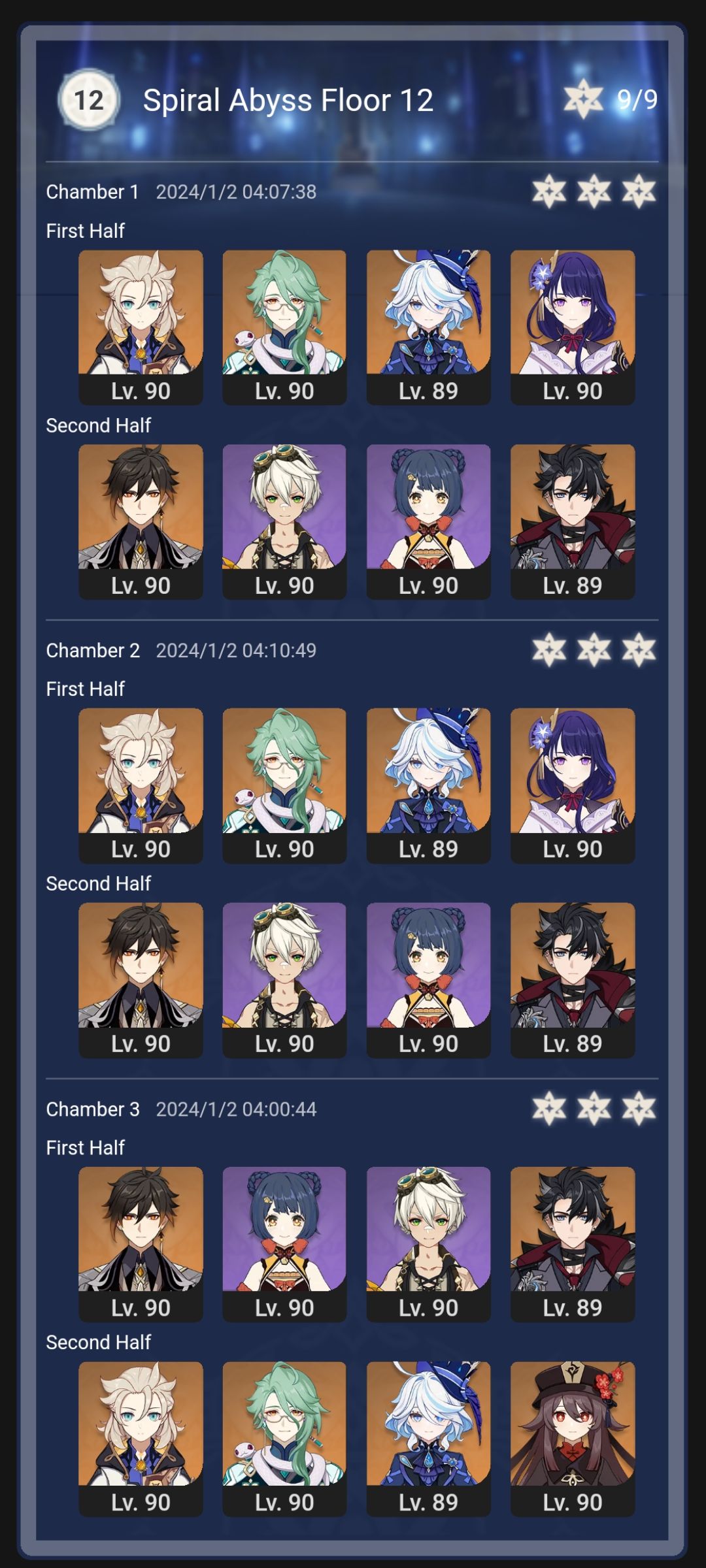Select Bennett portrait in Chamber 2 second half
The image size is (706, 1568).
[284, 980]
